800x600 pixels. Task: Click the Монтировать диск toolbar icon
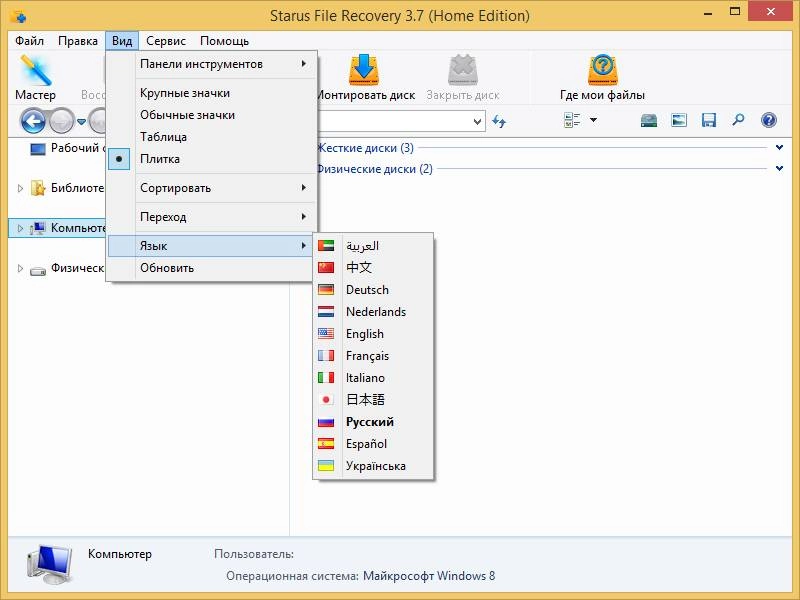coord(364,69)
